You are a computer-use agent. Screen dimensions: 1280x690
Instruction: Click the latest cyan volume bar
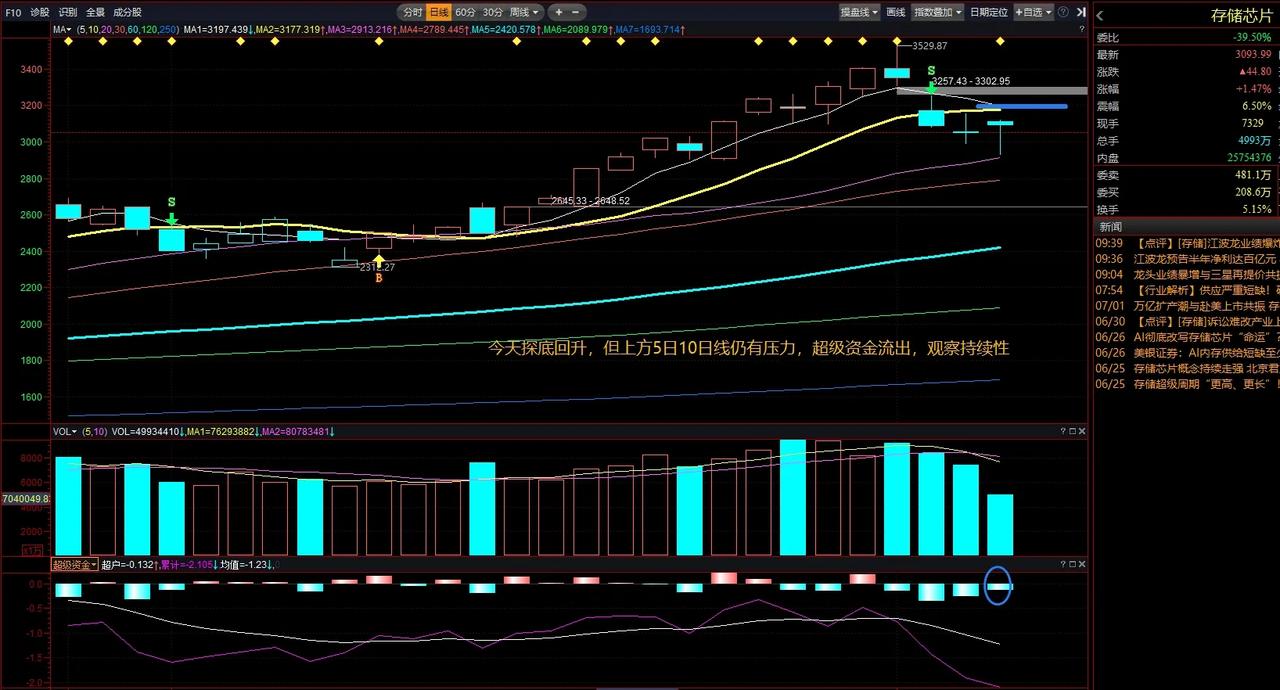pos(1000,524)
